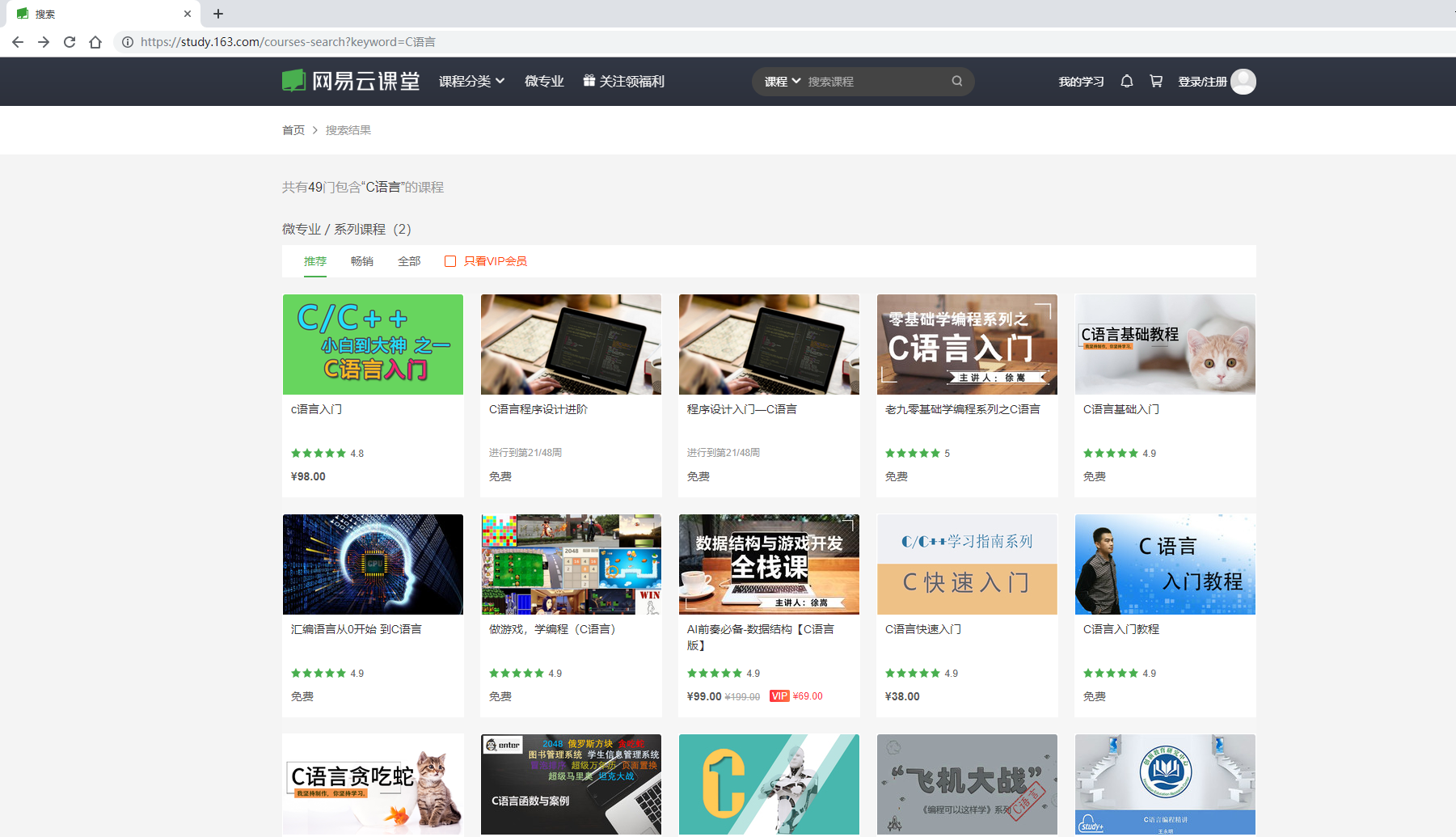Viewport: 1456px width, 837px height.
Task: Go to 首页 via breadcrumb link
Action: pos(293,129)
